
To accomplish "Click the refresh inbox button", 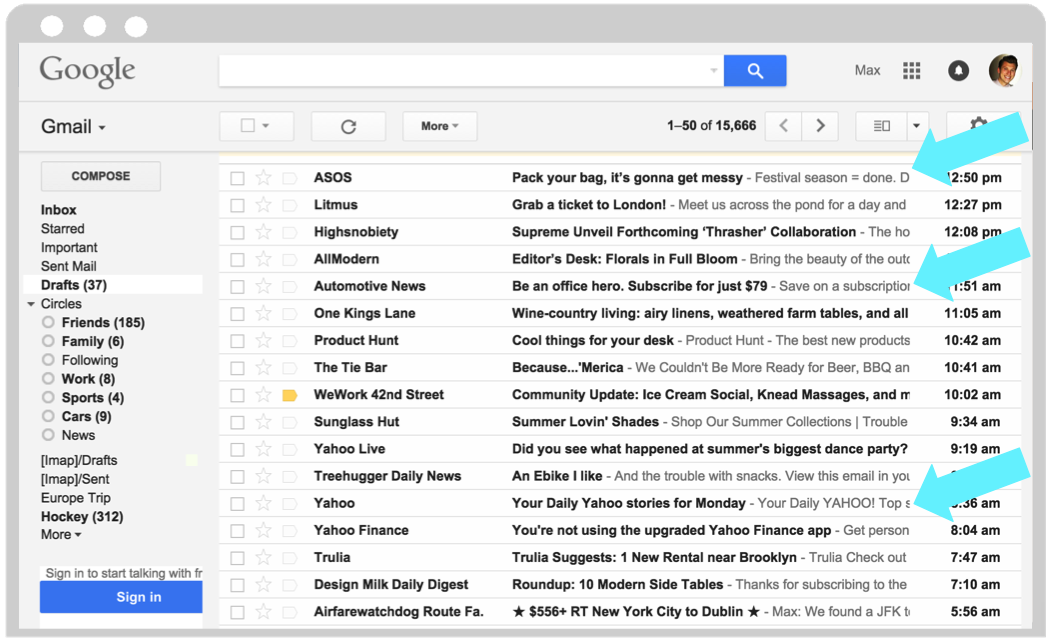I will pyautogui.click(x=349, y=126).
